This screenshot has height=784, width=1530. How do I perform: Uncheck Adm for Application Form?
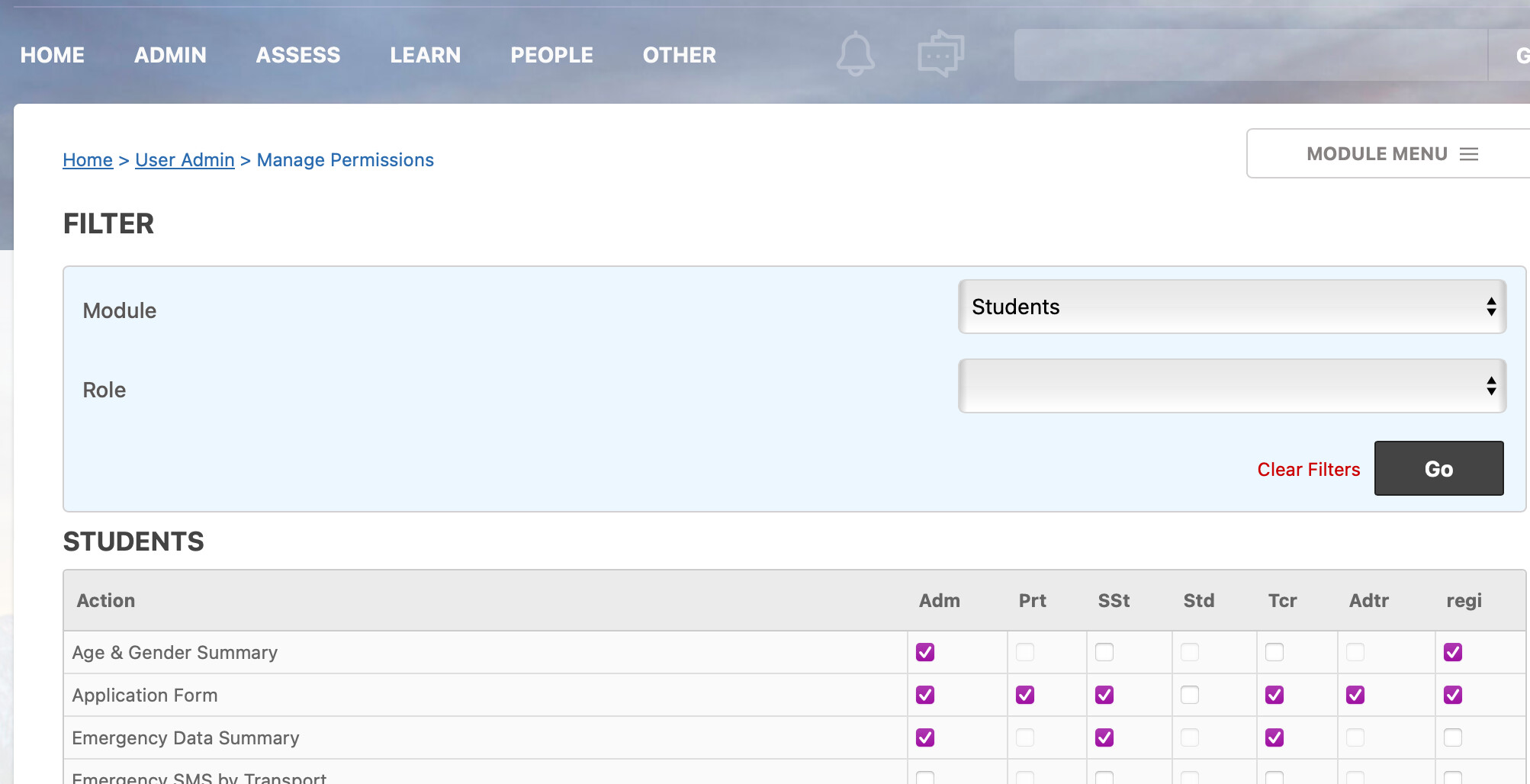[x=925, y=695]
